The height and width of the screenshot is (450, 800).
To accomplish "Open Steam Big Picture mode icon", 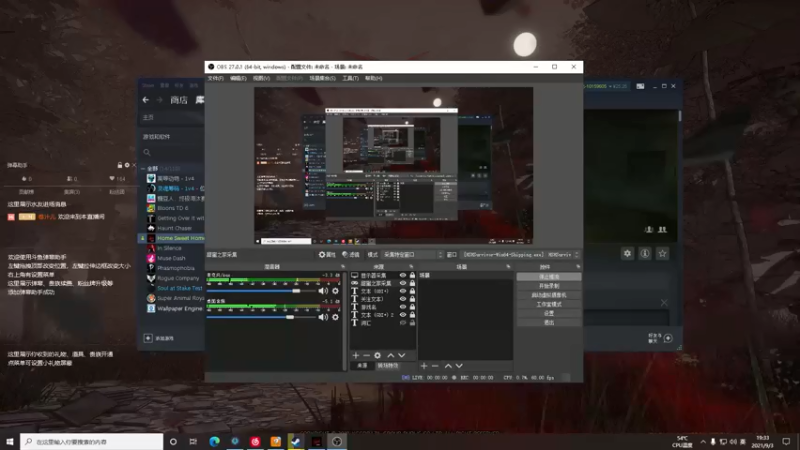I will point(640,86).
